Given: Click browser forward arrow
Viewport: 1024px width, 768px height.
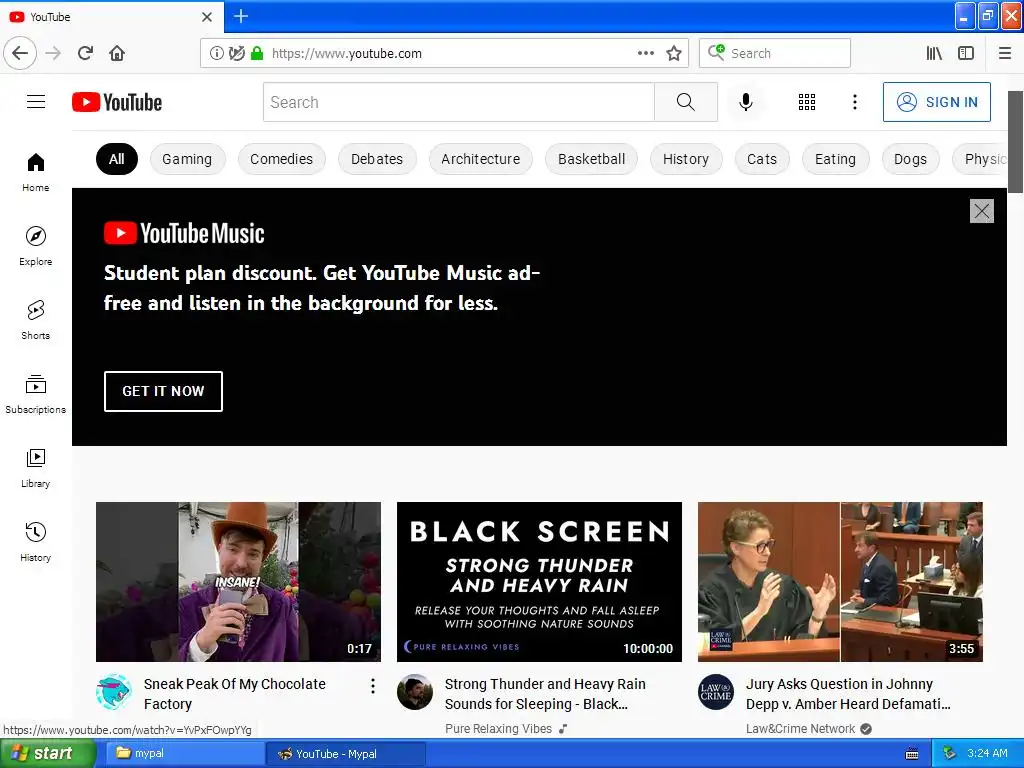Looking at the screenshot, I should [53, 53].
